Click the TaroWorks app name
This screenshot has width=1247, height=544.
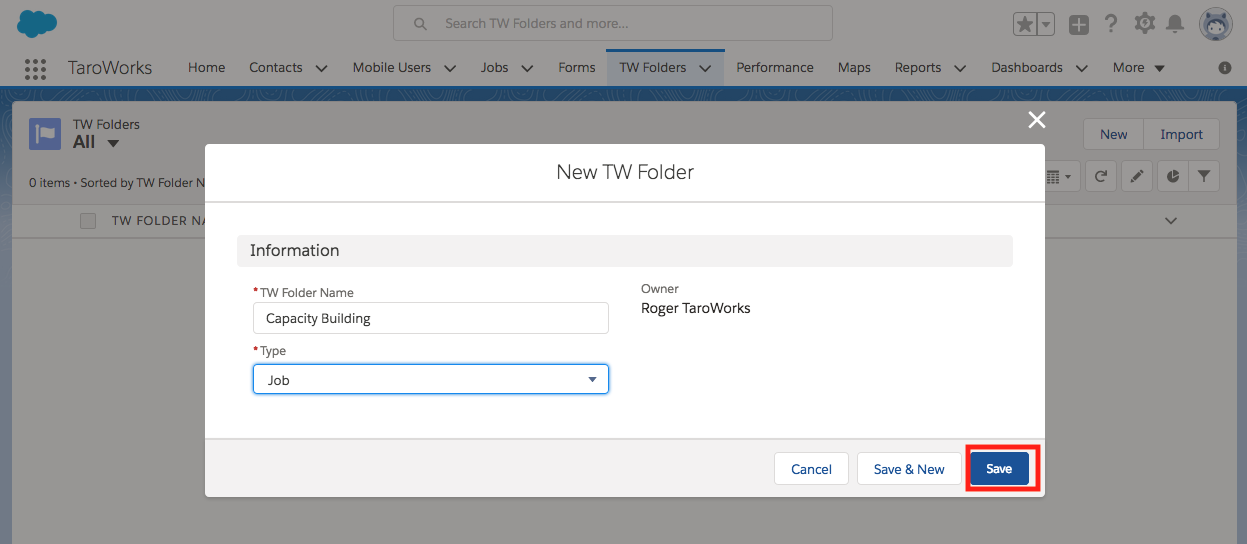[110, 68]
